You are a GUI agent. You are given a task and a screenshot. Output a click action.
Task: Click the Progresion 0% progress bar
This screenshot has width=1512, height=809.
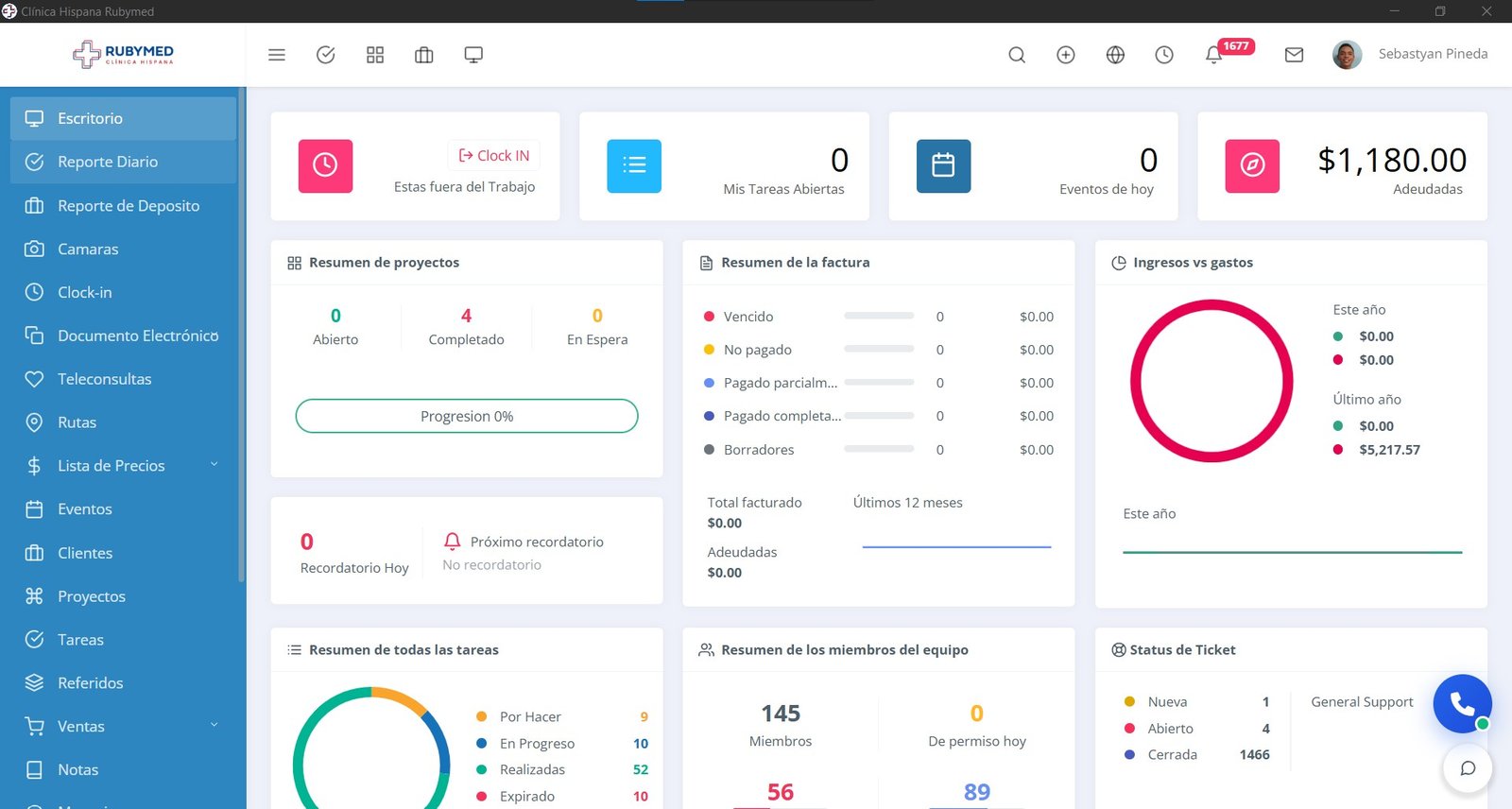click(x=467, y=416)
